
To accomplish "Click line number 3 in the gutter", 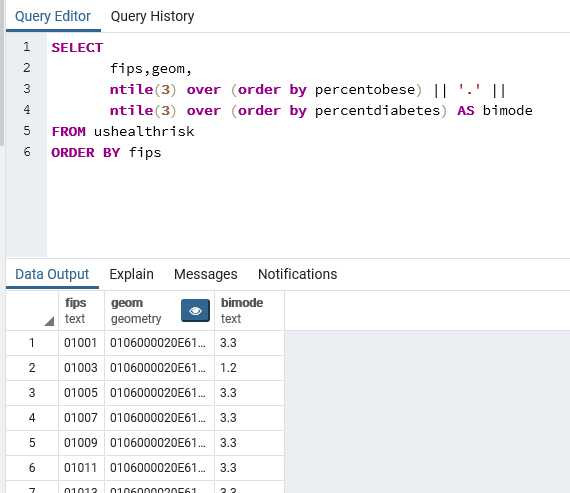I will click(x=27, y=89).
